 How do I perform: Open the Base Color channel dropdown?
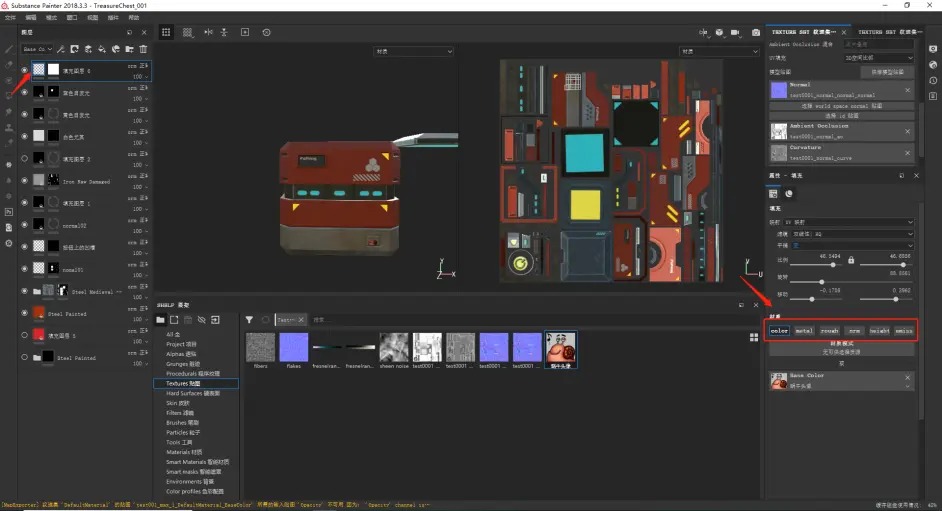(38, 48)
